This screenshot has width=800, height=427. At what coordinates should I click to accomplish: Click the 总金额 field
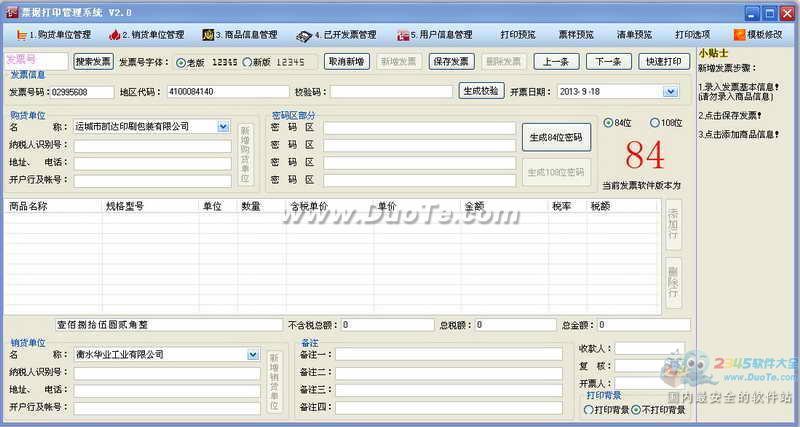pyautogui.click(x=644, y=325)
